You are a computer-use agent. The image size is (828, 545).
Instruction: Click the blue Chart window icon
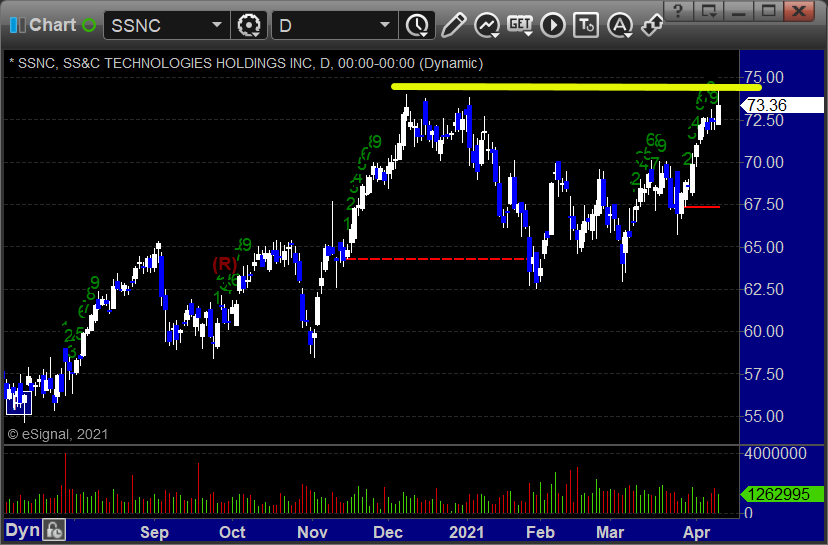(17, 25)
